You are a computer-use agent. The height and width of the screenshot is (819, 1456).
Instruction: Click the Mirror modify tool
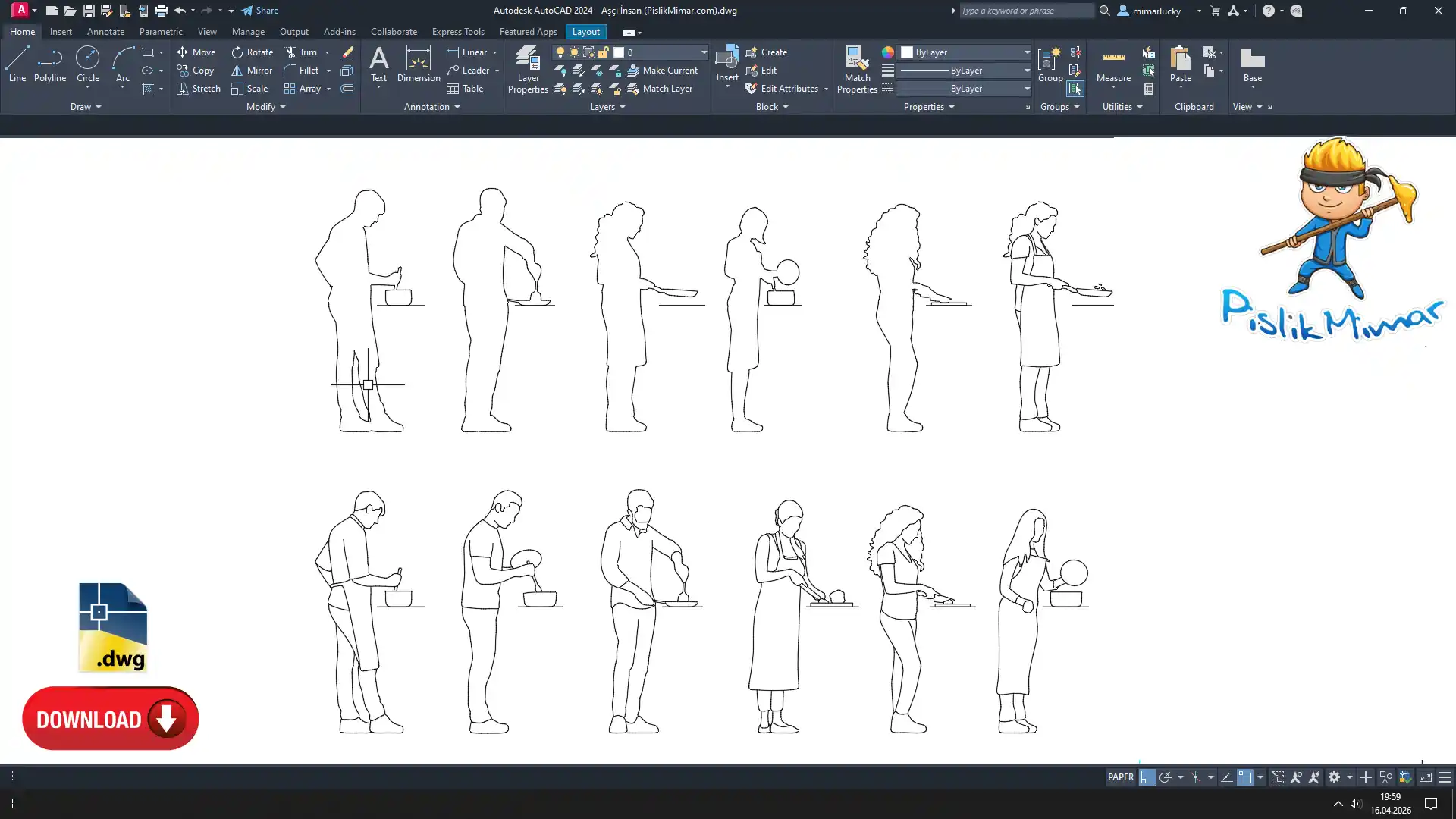pyautogui.click(x=252, y=71)
